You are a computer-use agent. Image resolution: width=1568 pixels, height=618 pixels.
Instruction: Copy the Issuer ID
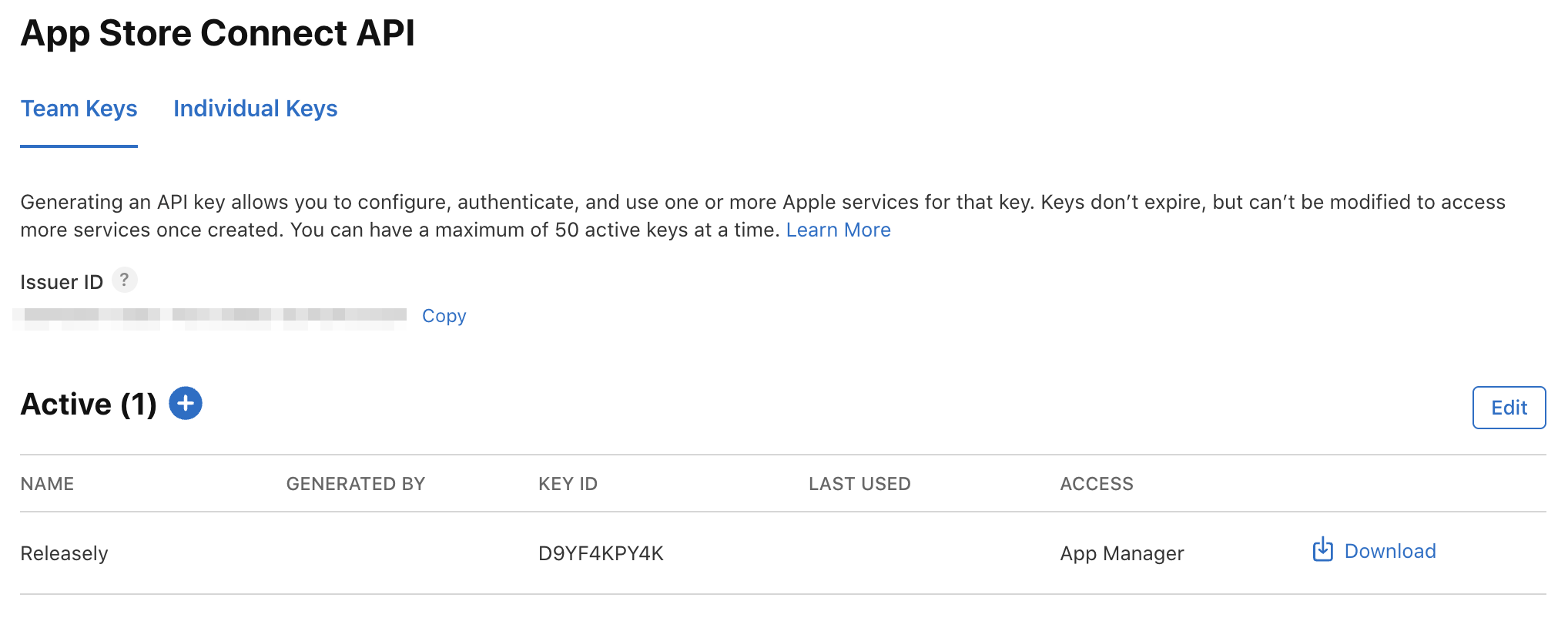[444, 316]
